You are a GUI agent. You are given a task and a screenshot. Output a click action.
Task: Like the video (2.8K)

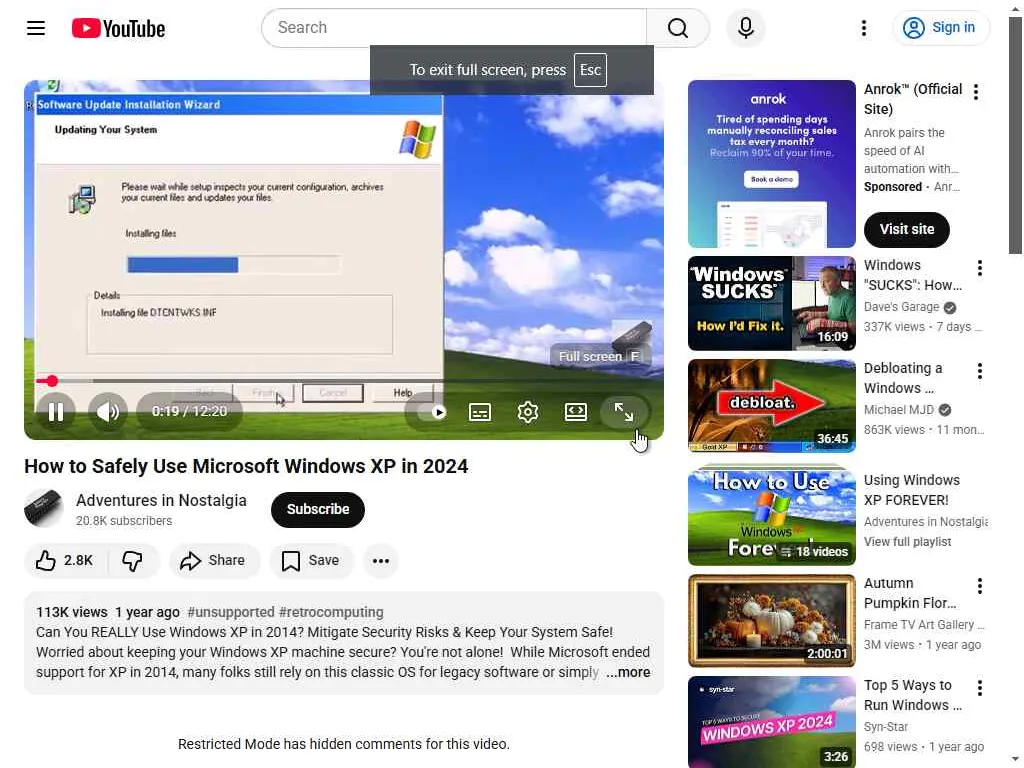64,561
